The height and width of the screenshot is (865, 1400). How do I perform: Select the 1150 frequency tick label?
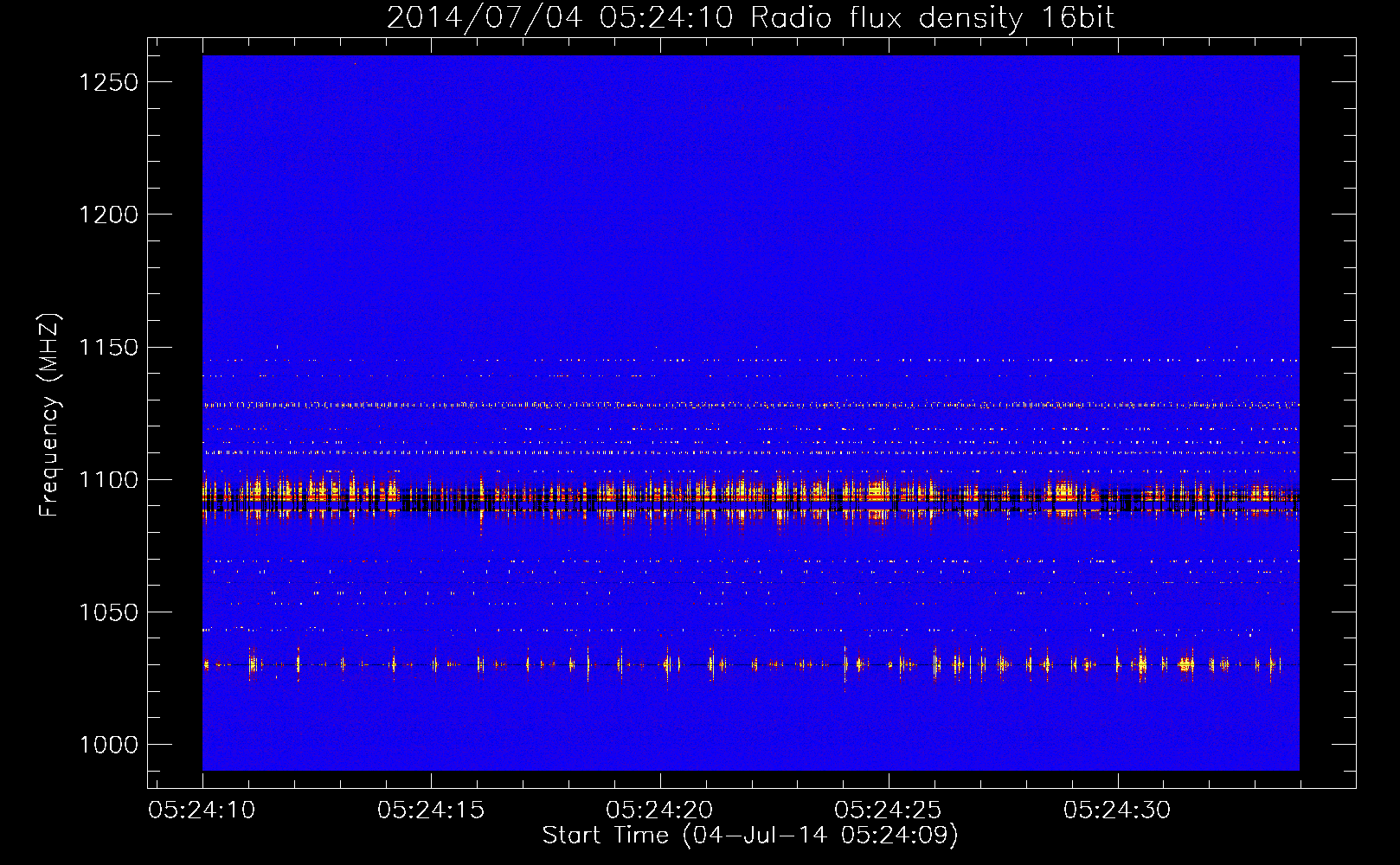(x=108, y=348)
